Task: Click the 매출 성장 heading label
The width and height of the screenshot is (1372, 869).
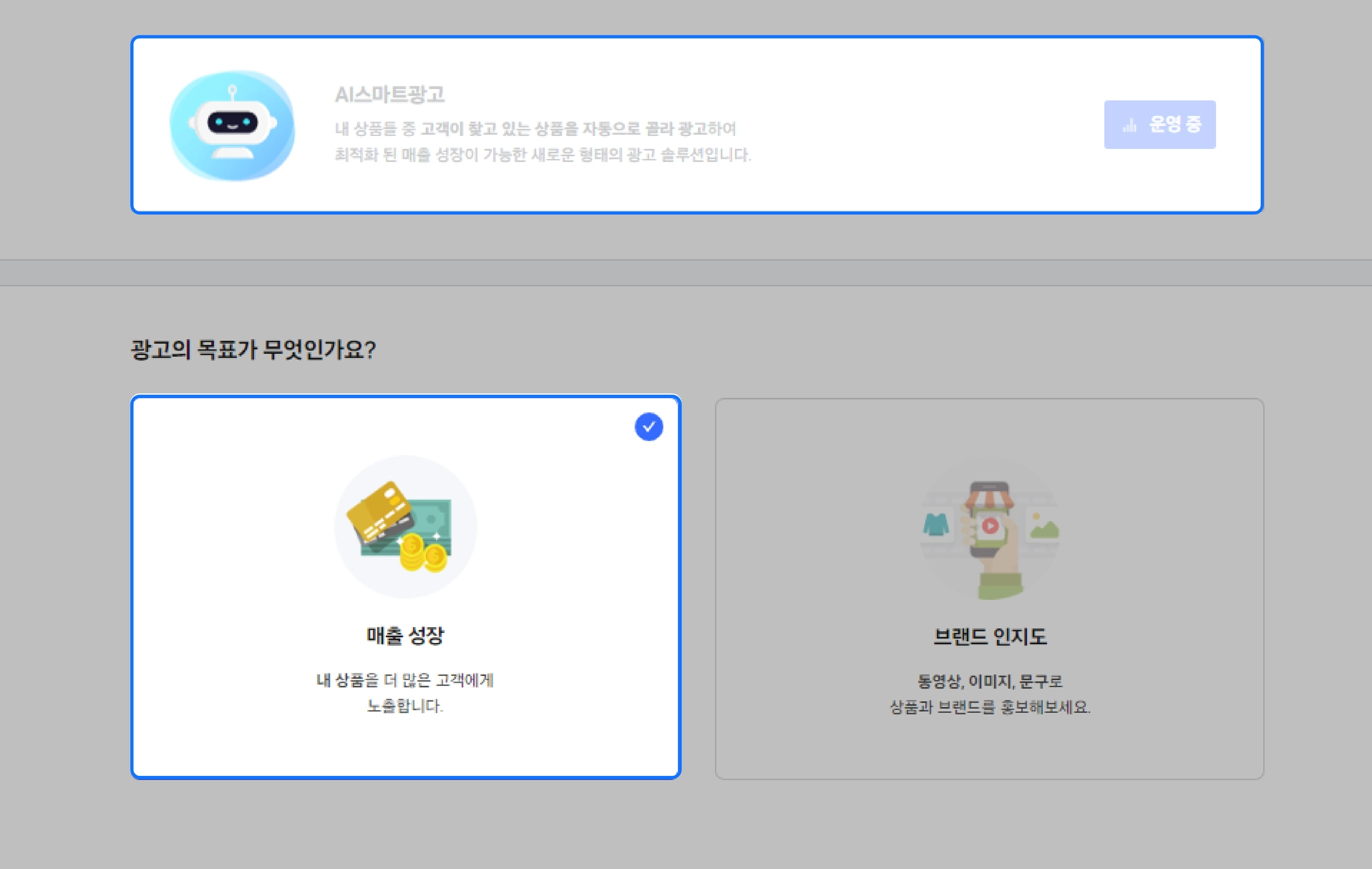Action: tap(405, 635)
